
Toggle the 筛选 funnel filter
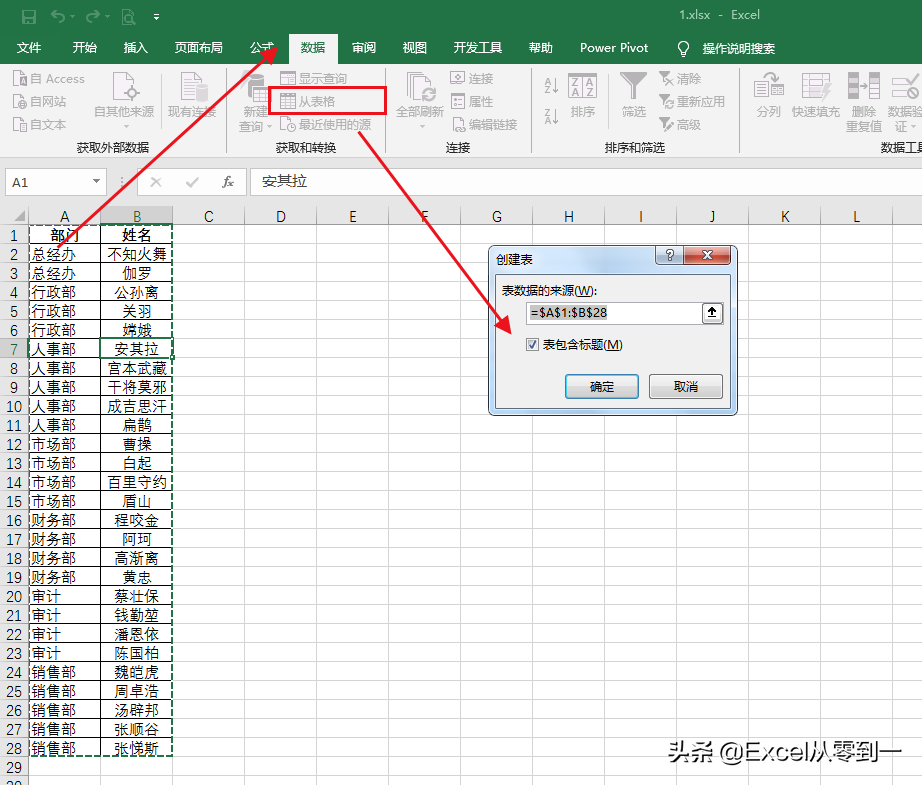pyautogui.click(x=634, y=95)
